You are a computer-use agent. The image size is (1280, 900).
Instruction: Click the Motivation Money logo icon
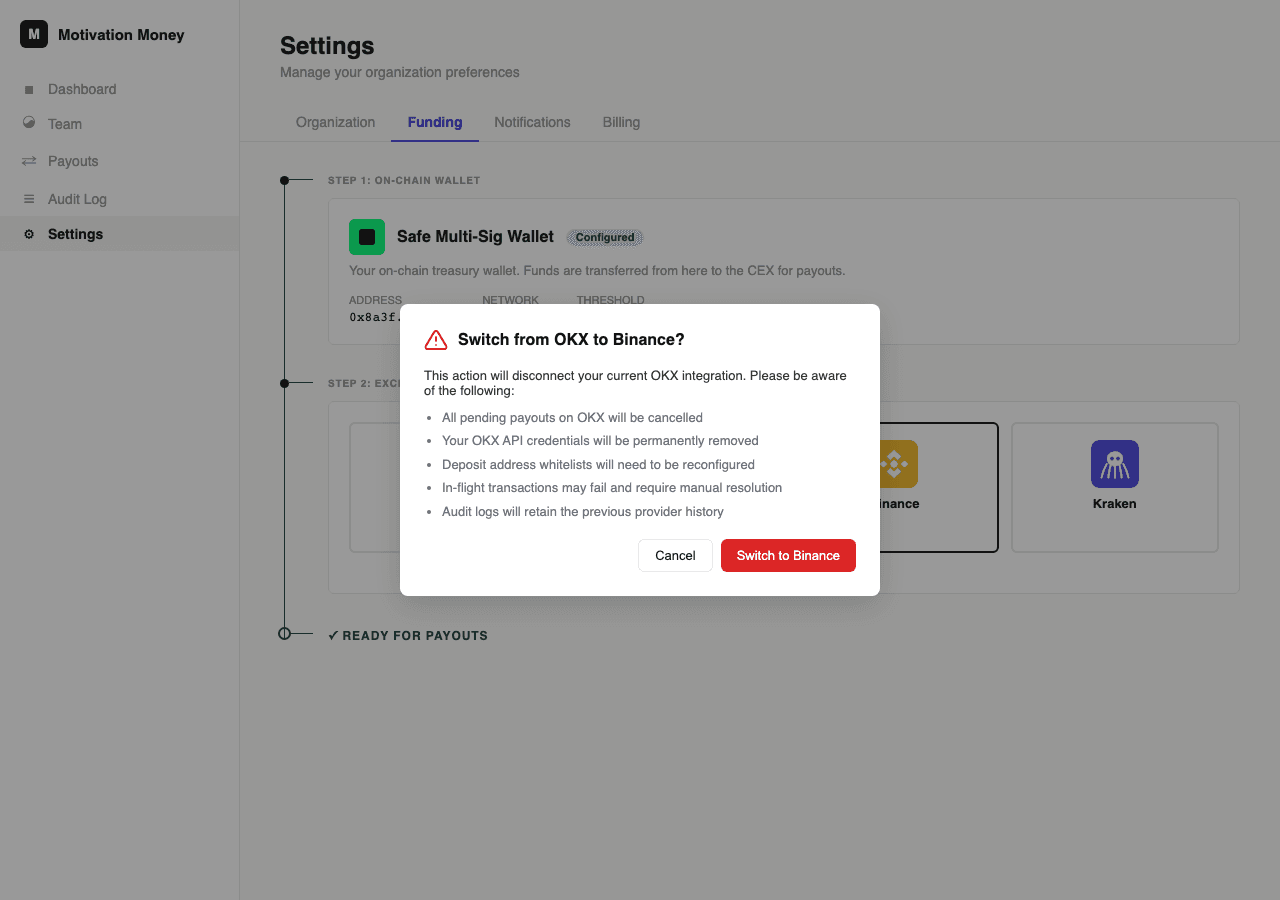[34, 34]
